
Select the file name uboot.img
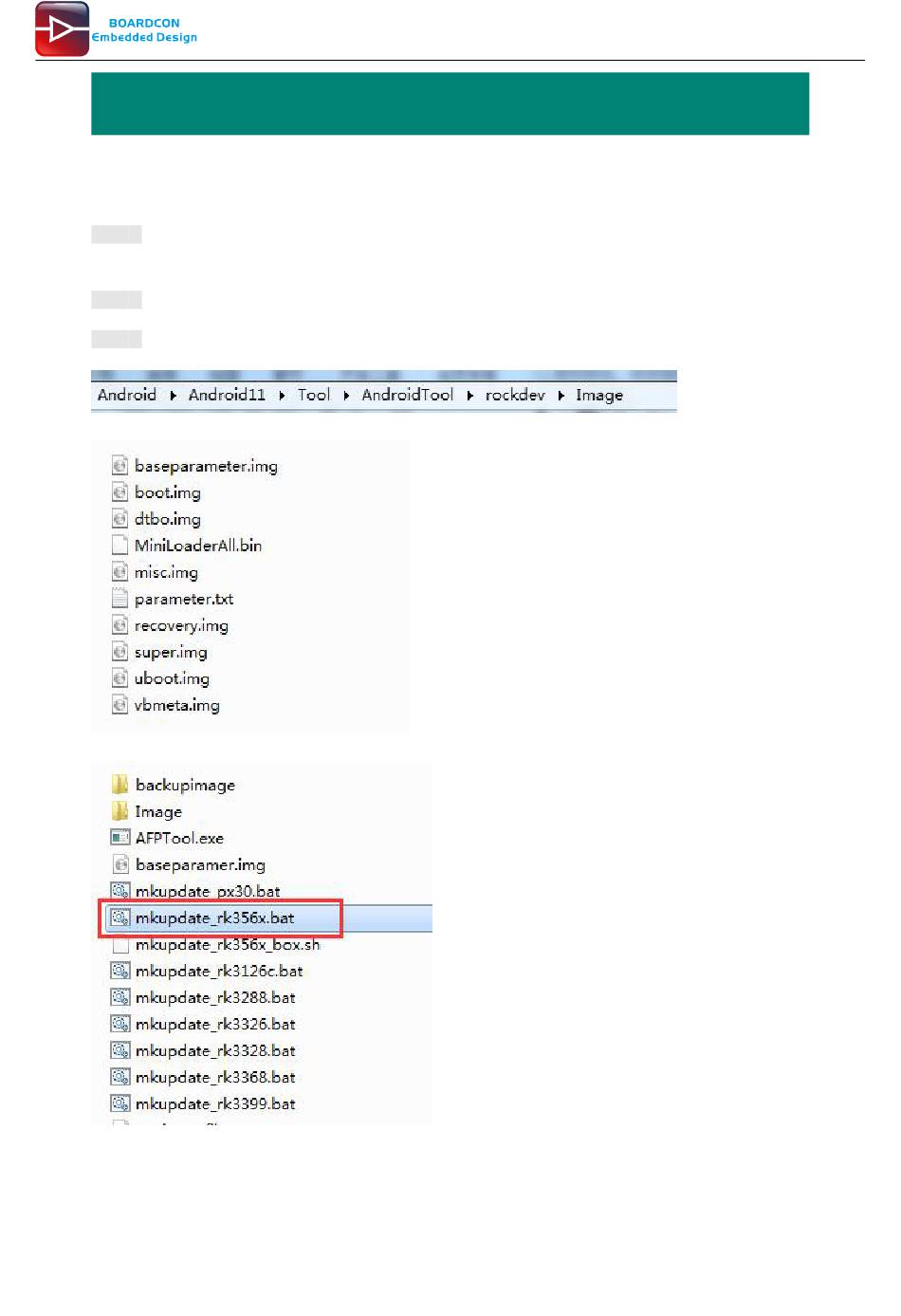point(172,678)
